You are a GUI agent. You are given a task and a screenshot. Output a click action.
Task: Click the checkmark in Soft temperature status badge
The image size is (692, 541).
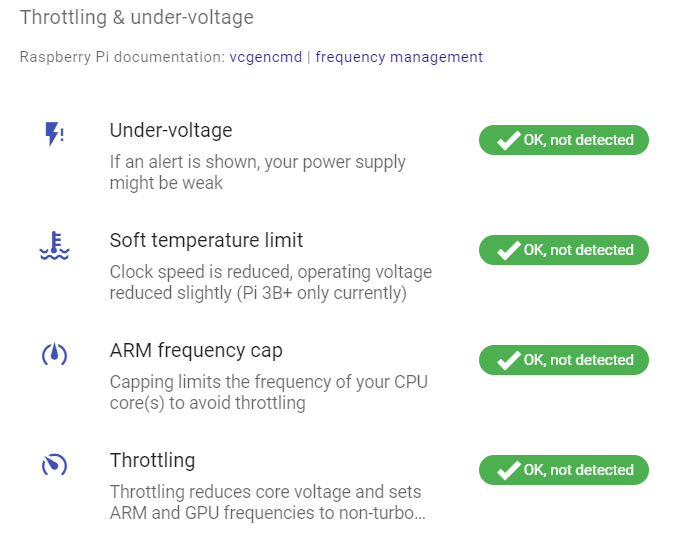click(508, 250)
